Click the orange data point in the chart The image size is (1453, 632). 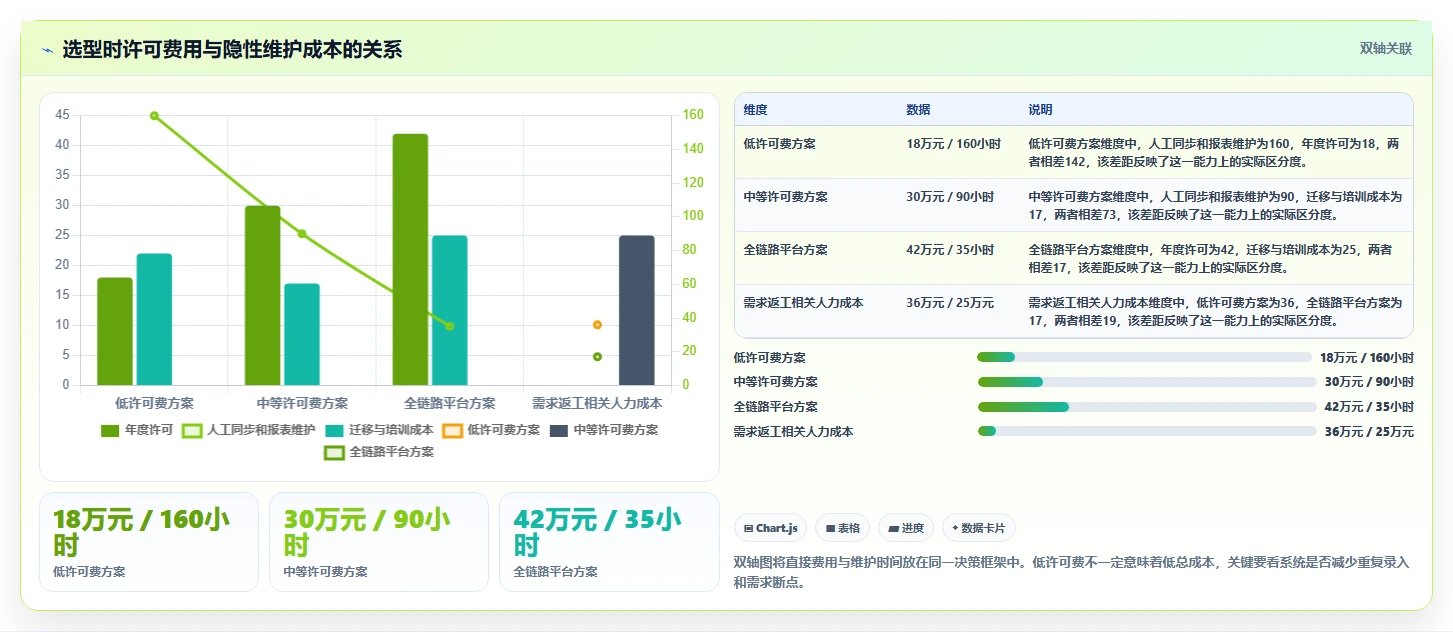click(597, 325)
